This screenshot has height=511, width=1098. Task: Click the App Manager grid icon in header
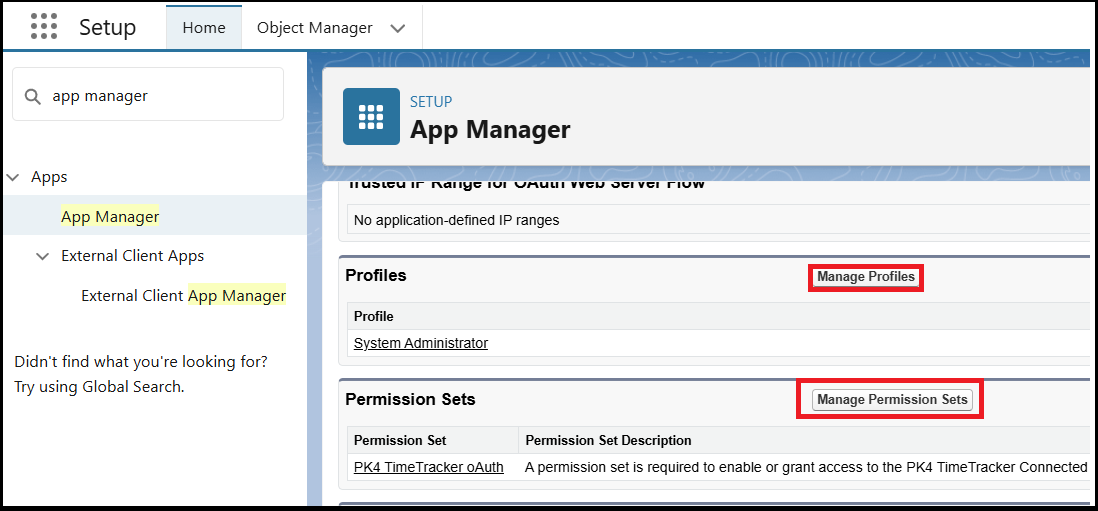[x=371, y=116]
